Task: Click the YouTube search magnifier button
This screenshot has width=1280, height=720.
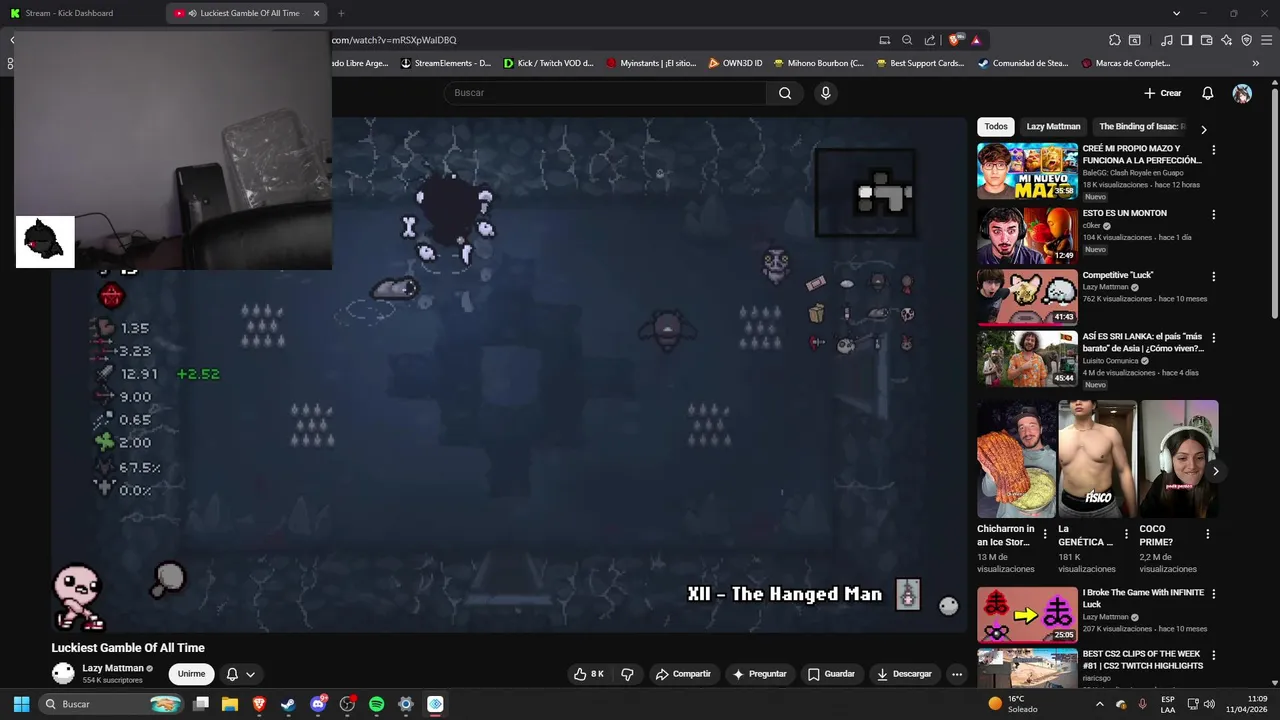Action: [785, 93]
